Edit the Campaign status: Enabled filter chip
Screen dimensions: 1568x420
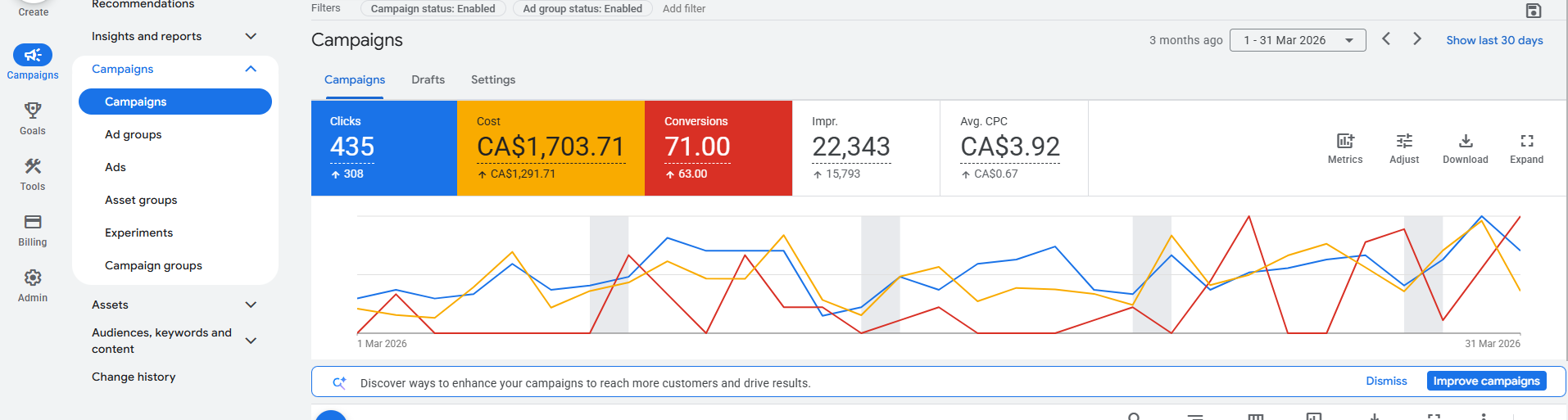point(433,8)
